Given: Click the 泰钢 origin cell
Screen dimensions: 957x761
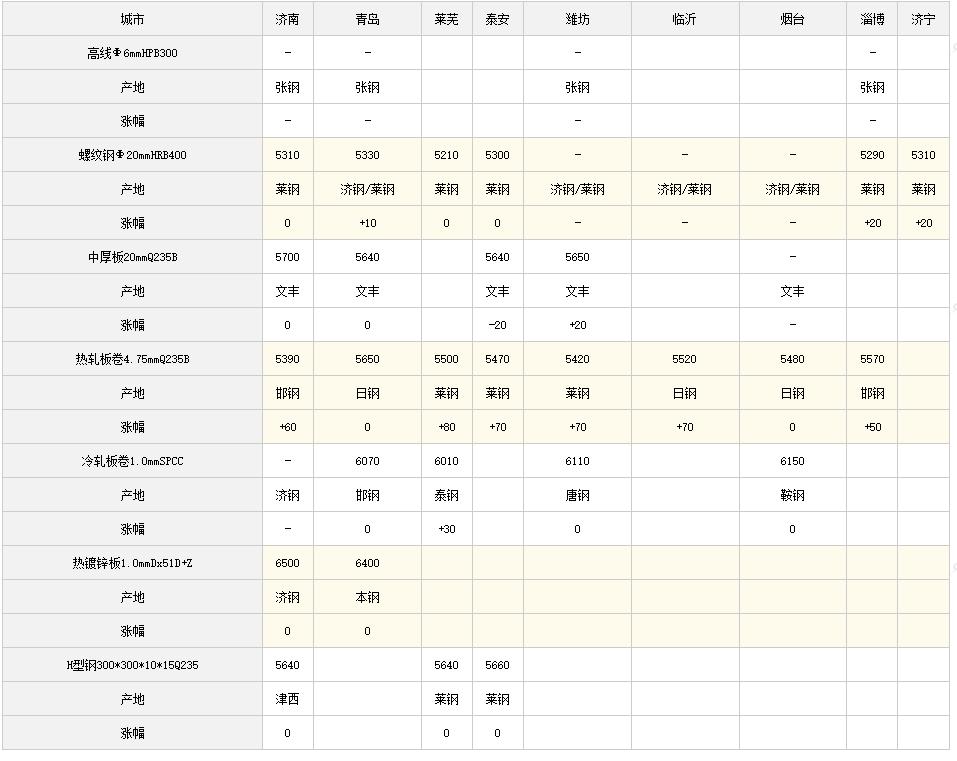Looking at the screenshot, I should pyautogui.click(x=447, y=495).
